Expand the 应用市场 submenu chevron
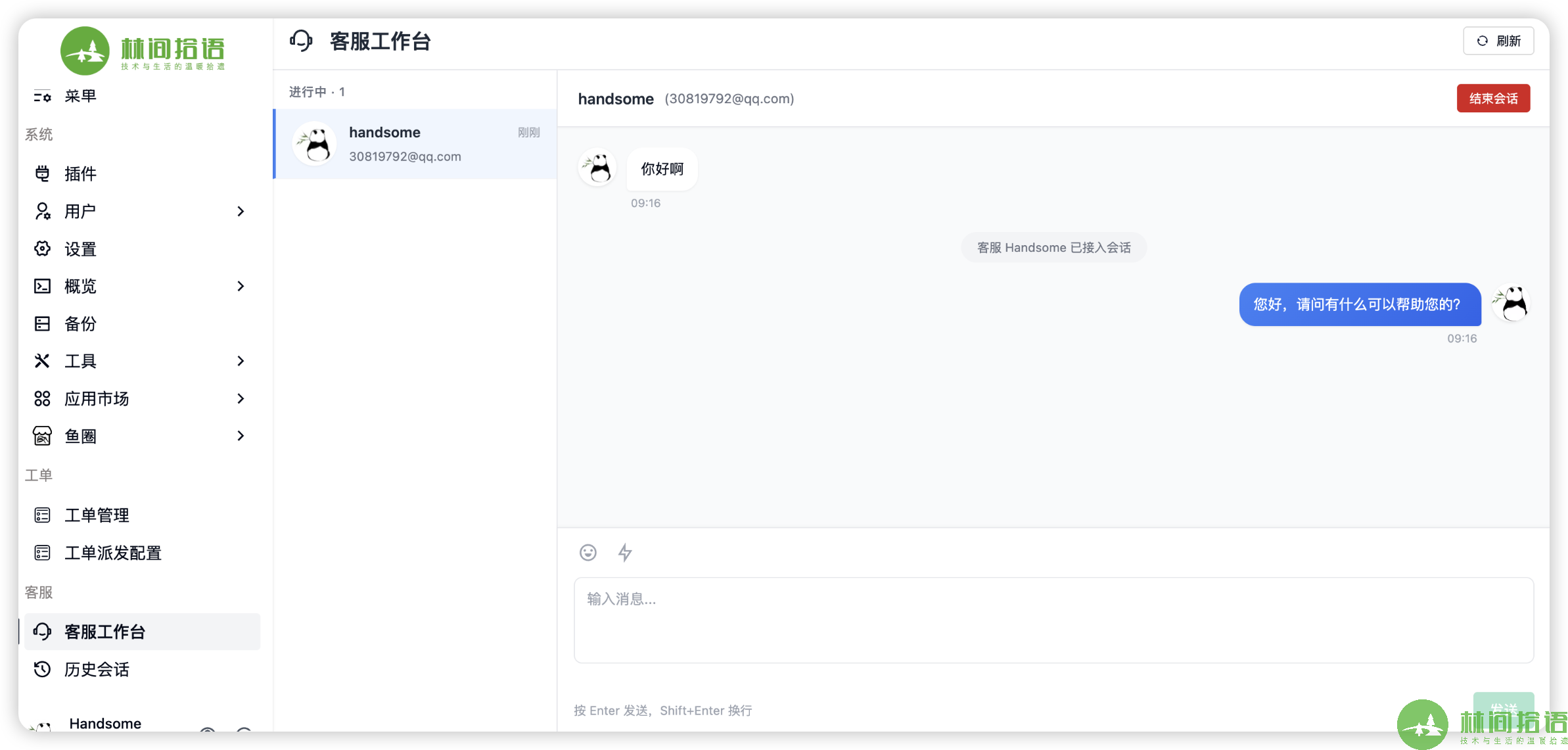1568x750 pixels. (x=241, y=398)
